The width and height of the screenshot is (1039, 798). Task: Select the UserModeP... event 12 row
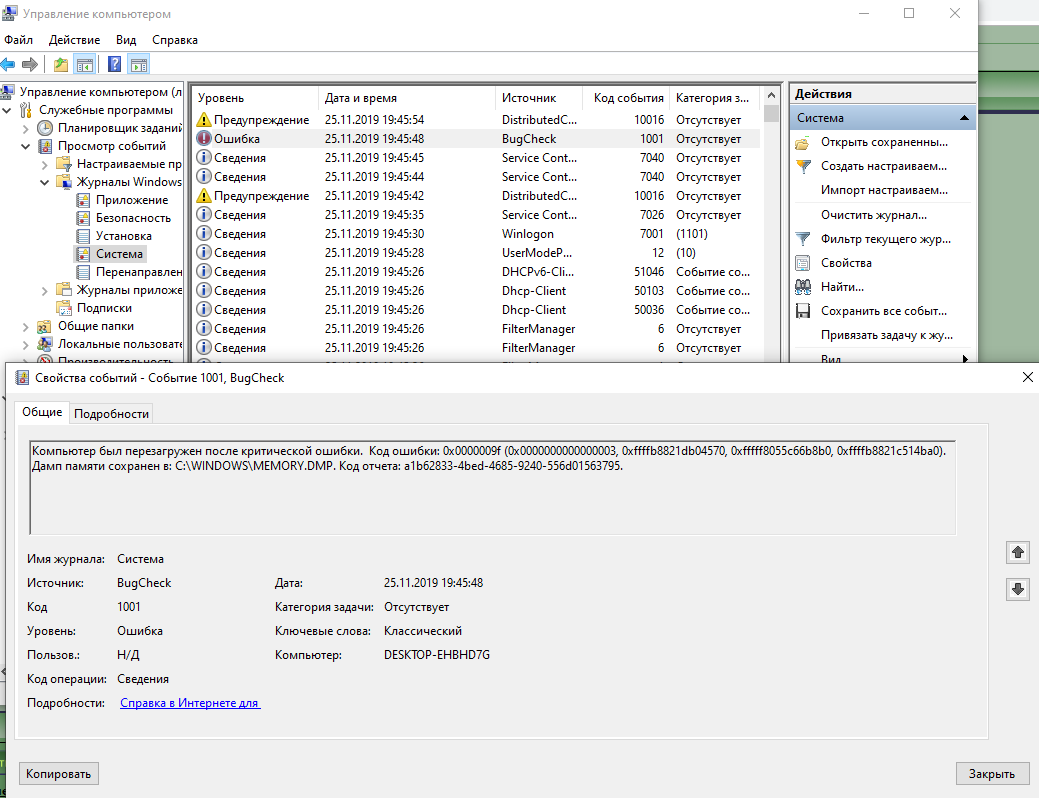tap(477, 253)
